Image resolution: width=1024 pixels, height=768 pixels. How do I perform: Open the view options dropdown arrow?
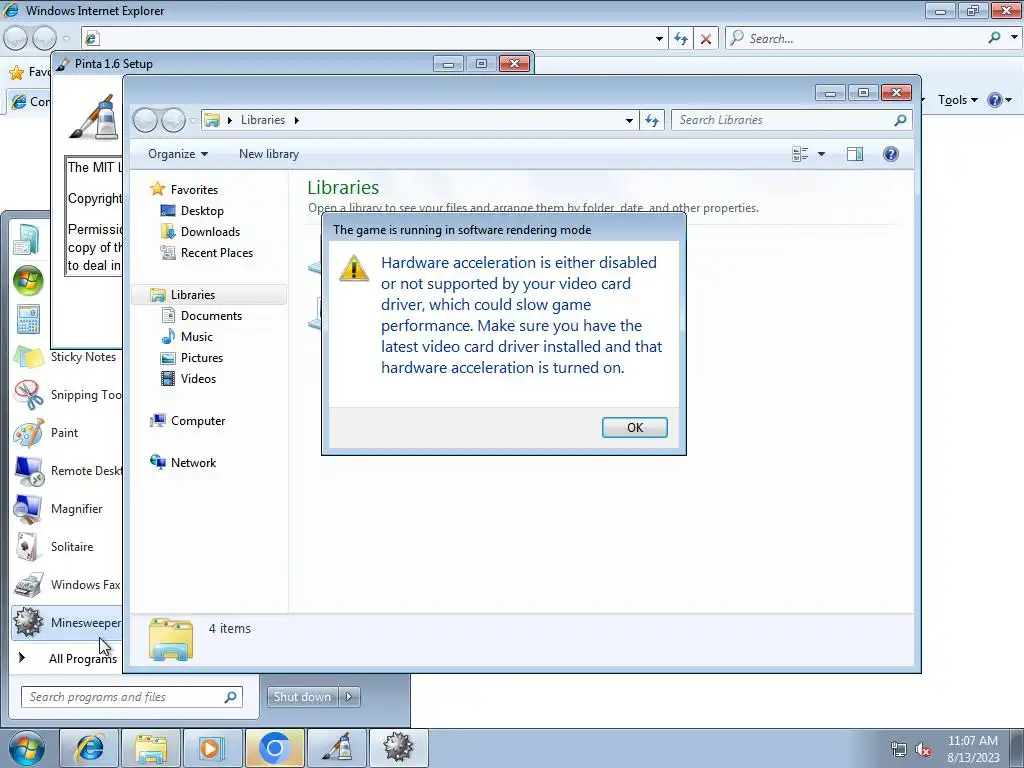pyautogui.click(x=822, y=154)
